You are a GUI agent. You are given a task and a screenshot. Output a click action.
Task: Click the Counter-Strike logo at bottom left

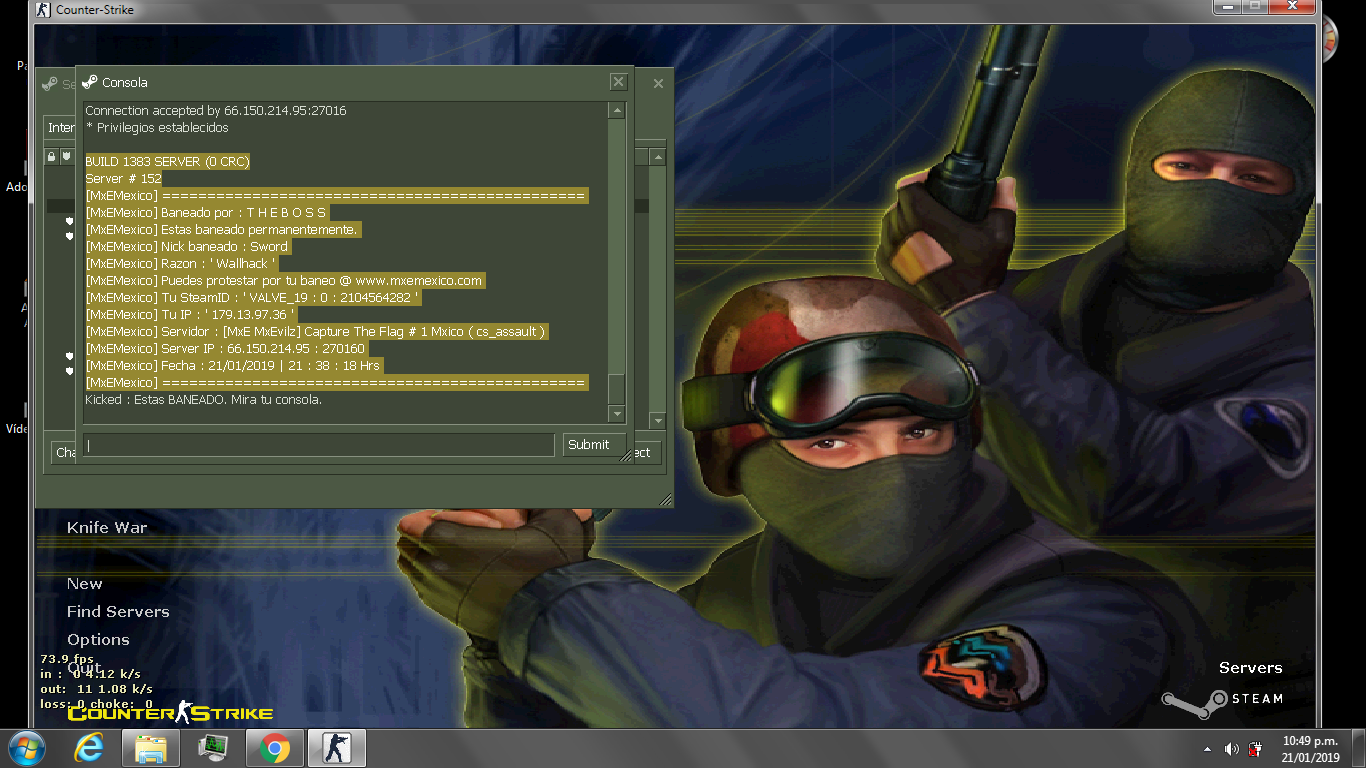(170, 713)
